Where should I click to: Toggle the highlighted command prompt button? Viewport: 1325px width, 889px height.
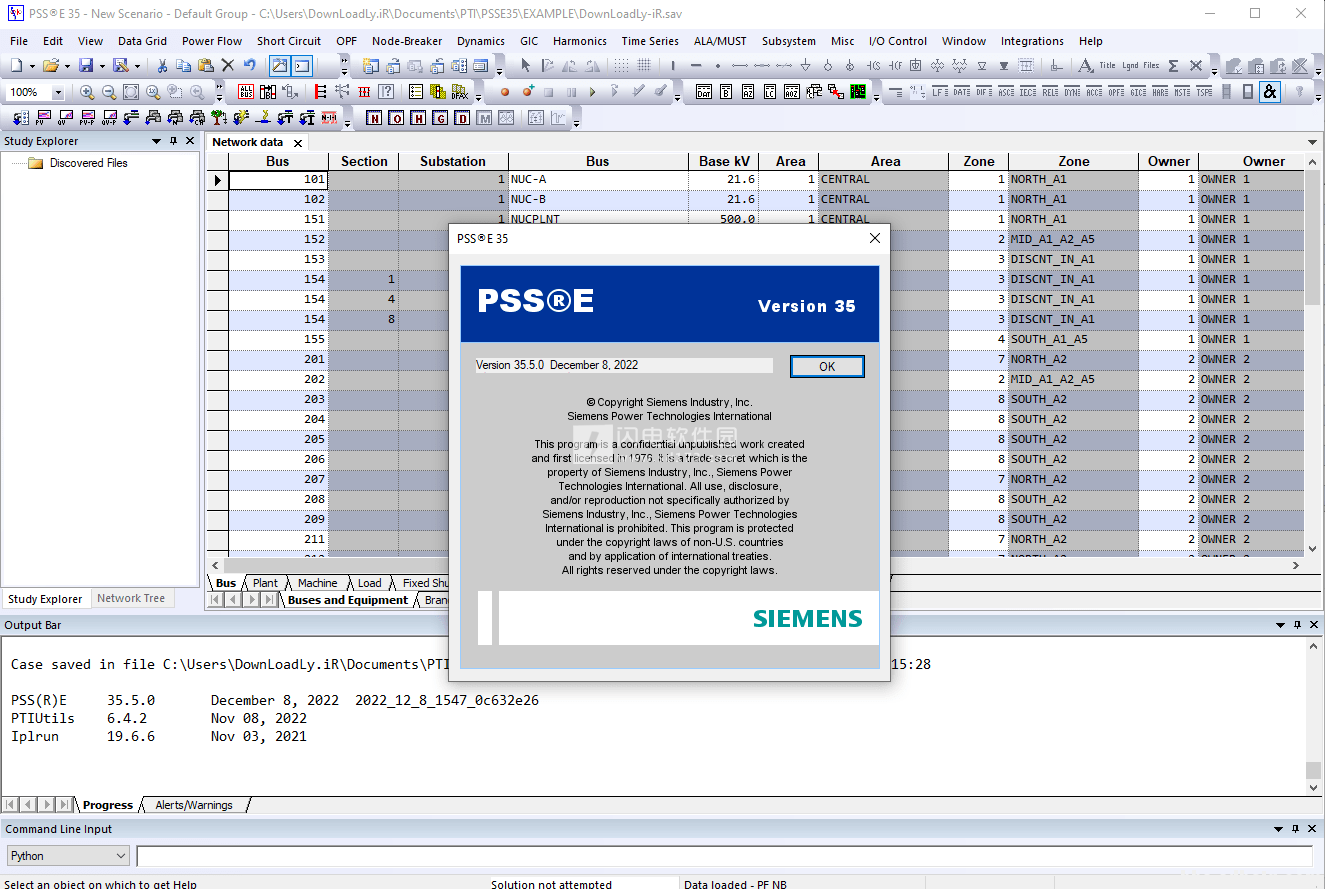click(x=301, y=66)
